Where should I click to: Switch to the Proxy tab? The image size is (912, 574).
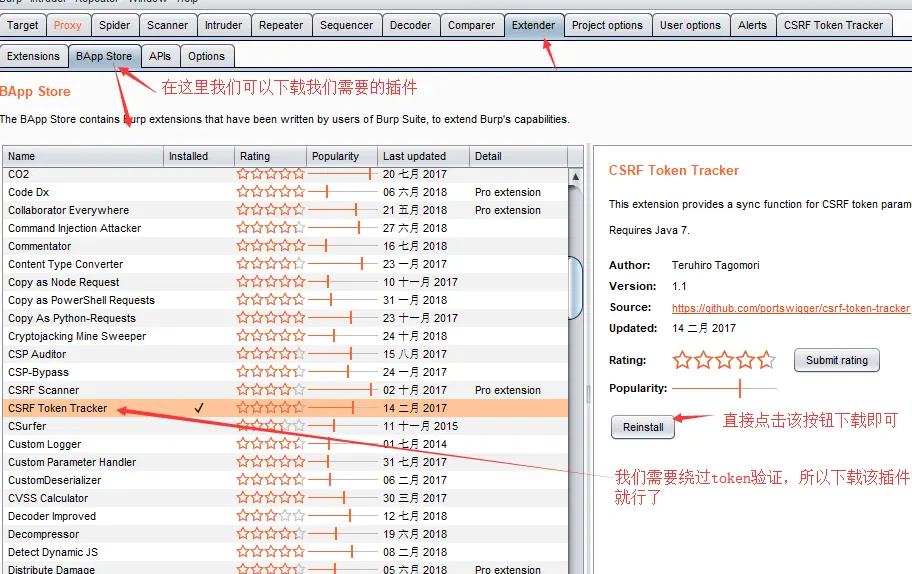(x=67, y=26)
